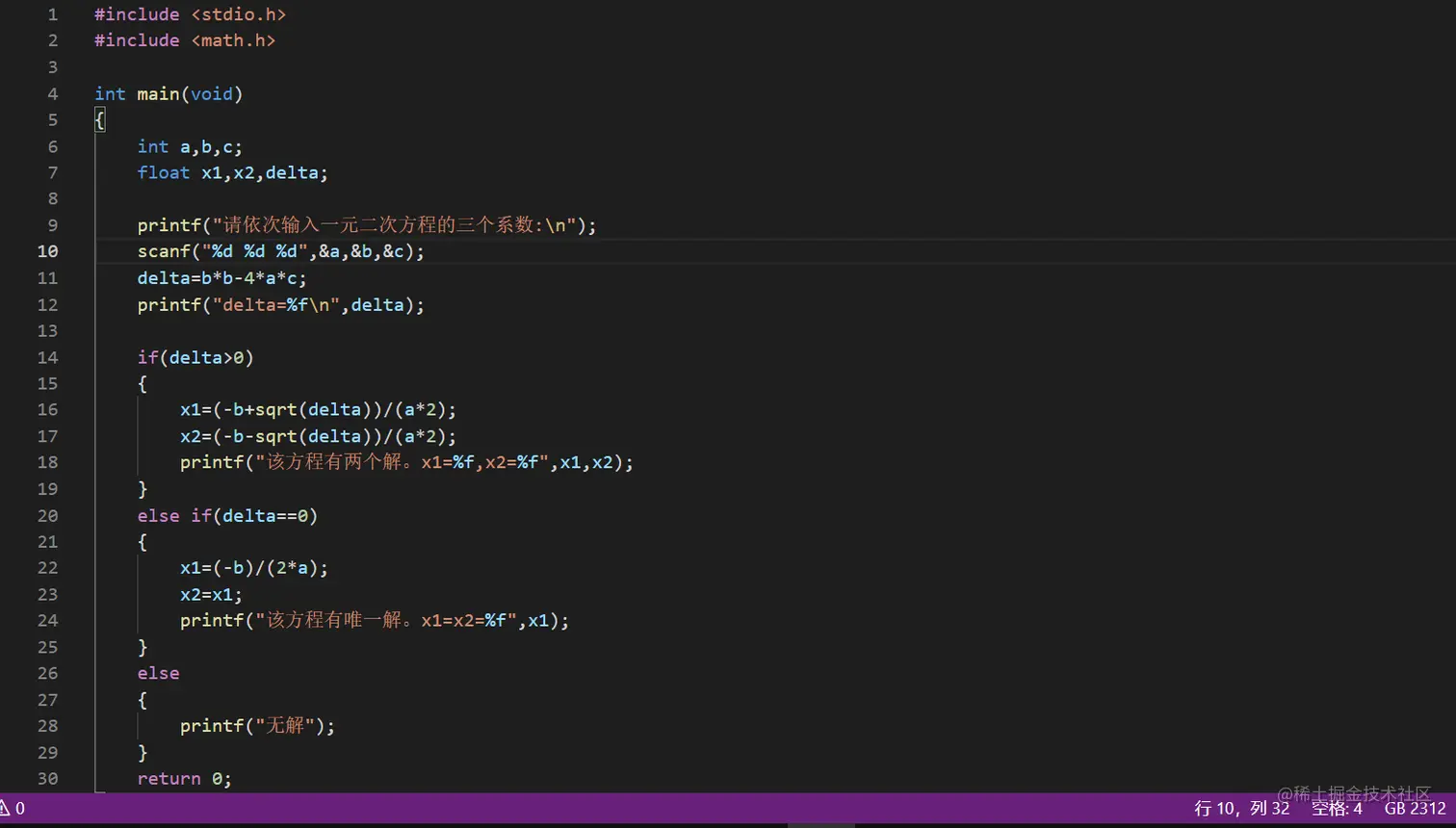Click the "else if(delta==0)" condition
This screenshot has height=828, width=1456.
(x=227, y=515)
